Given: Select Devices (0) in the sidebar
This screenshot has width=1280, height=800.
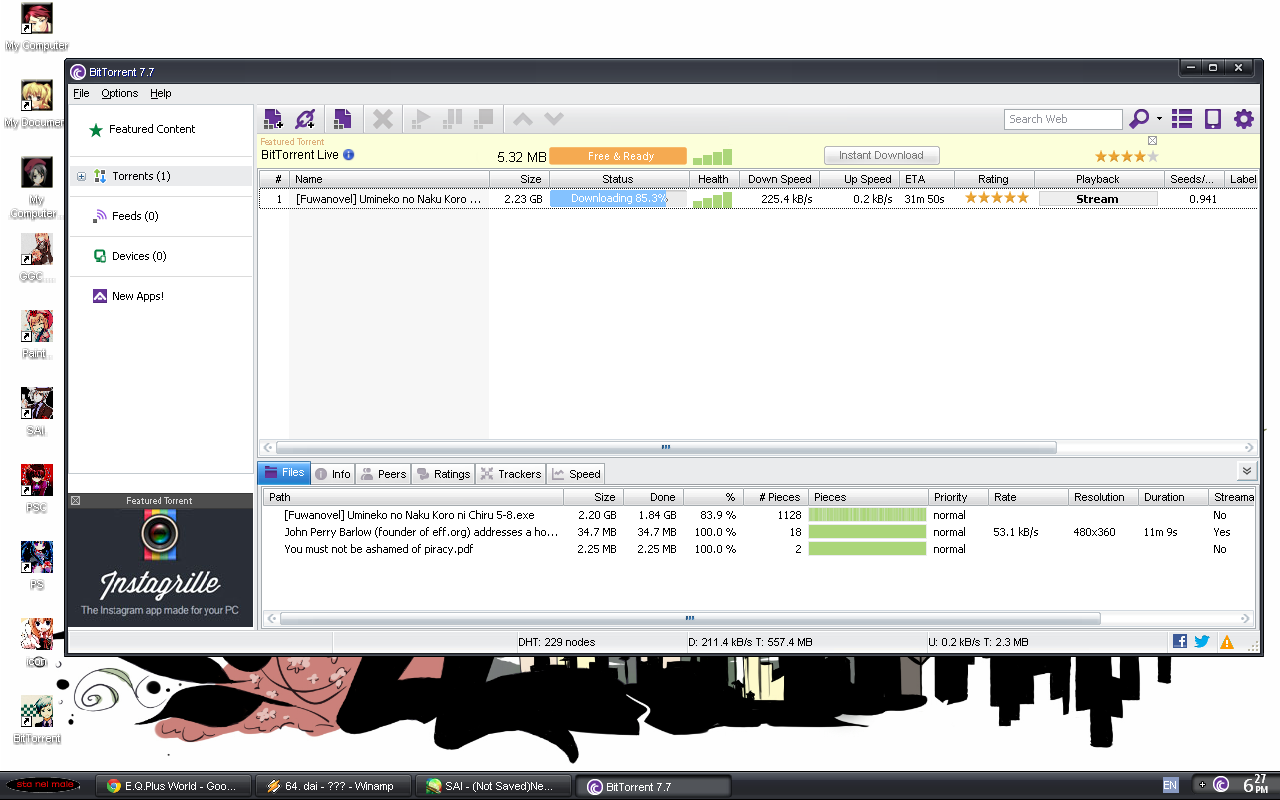Looking at the screenshot, I should 139,256.
